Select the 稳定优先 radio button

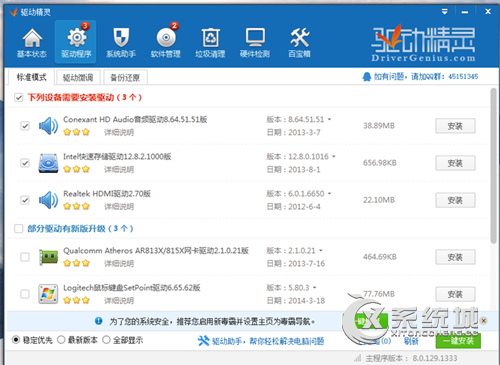click(16, 340)
